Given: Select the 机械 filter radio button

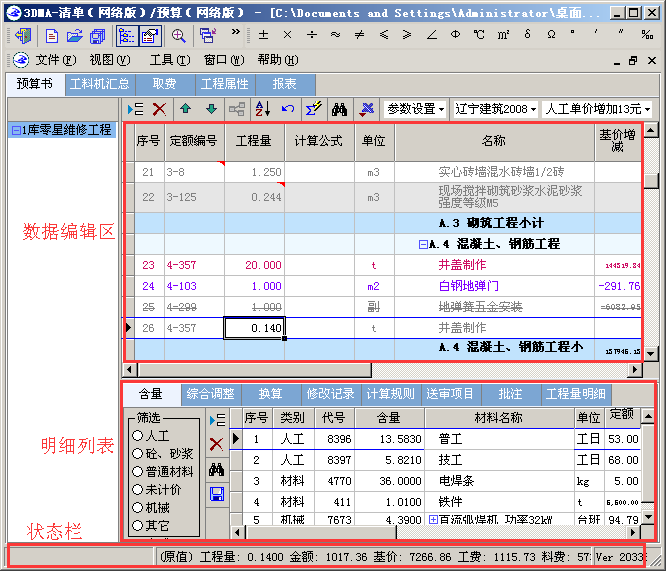Looking at the screenshot, I should coord(137,508).
